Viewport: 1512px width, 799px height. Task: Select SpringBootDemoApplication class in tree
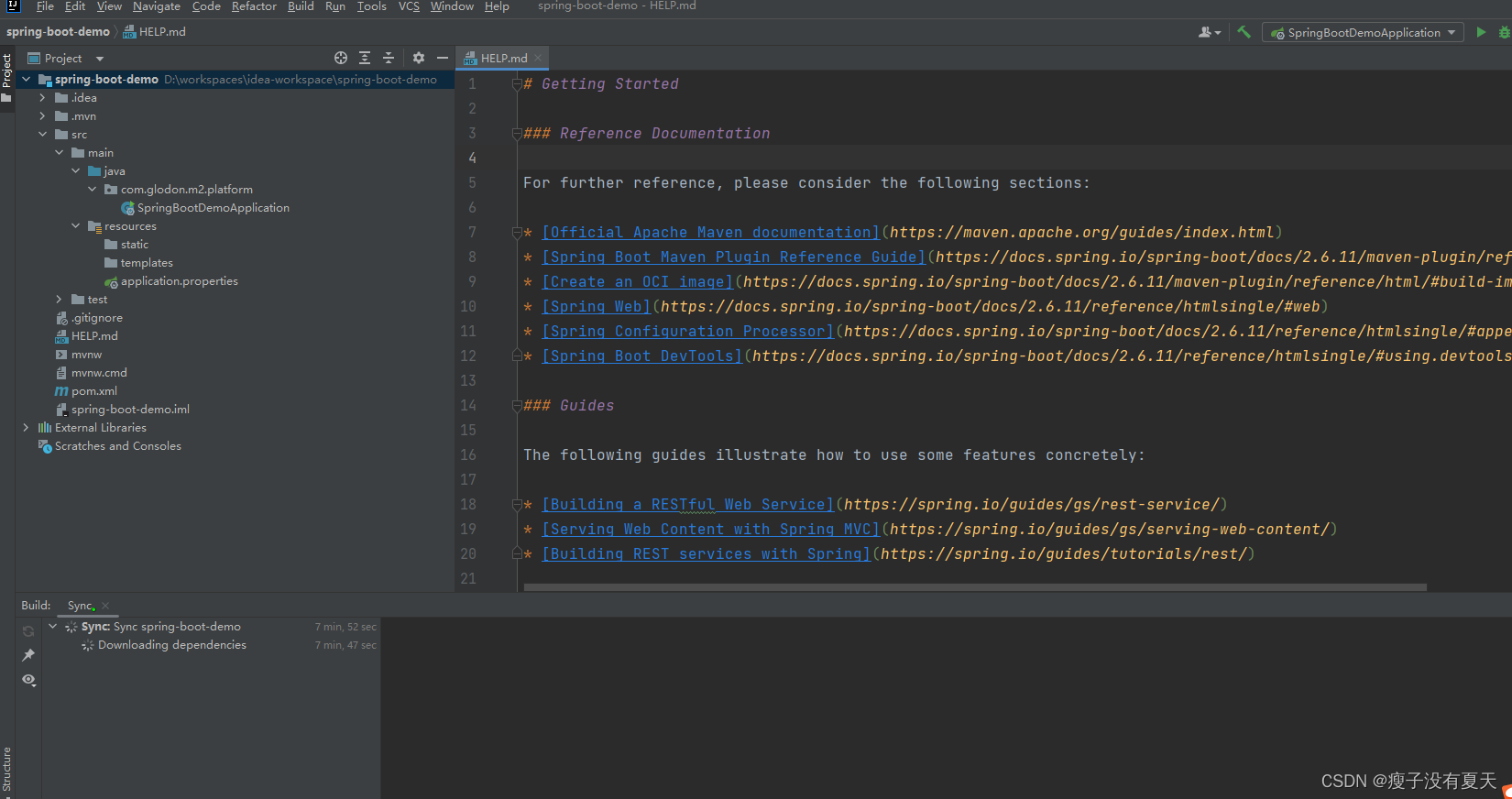tap(213, 208)
